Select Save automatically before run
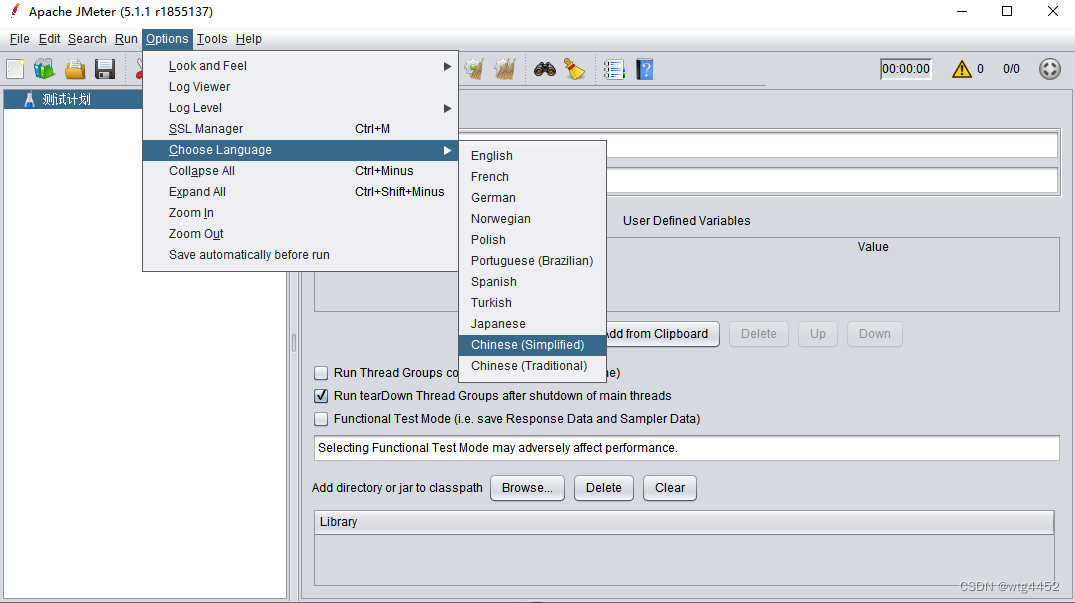The height and width of the screenshot is (603, 1075). click(x=300, y=255)
